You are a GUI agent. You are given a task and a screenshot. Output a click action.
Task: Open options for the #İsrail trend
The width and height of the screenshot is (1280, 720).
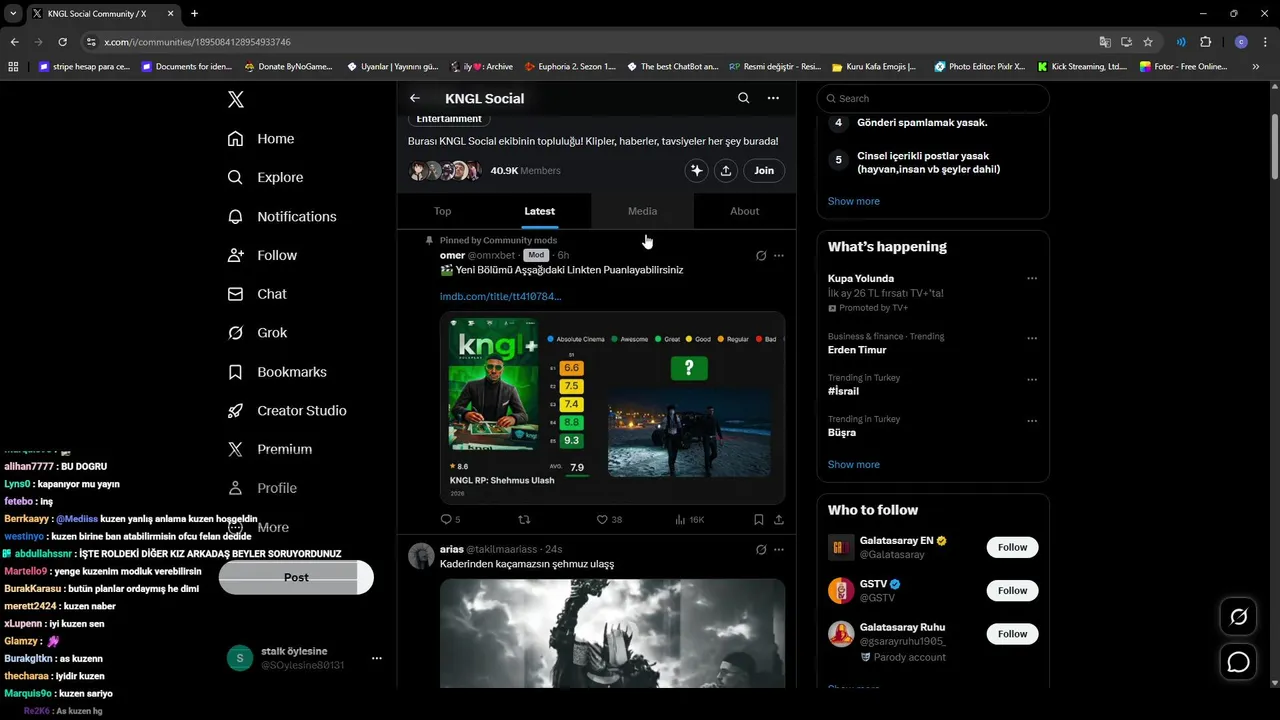tap(1032, 380)
